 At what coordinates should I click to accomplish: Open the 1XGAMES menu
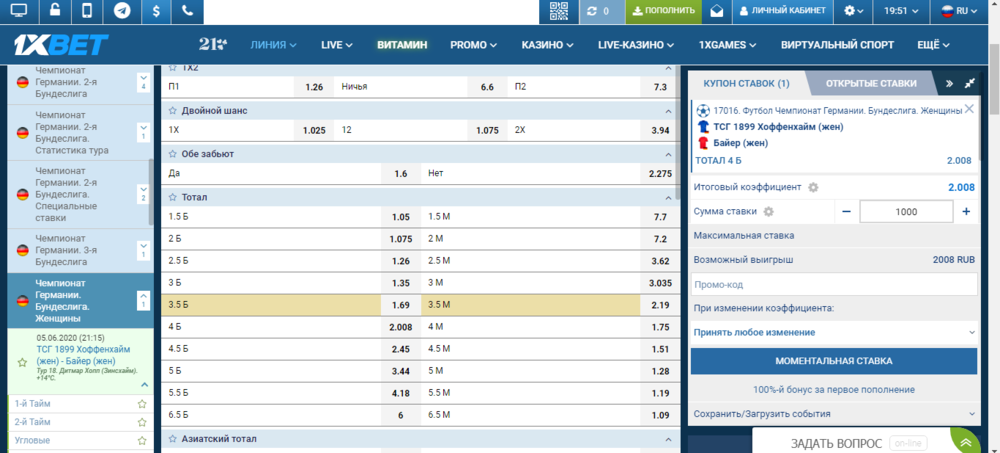[728, 45]
